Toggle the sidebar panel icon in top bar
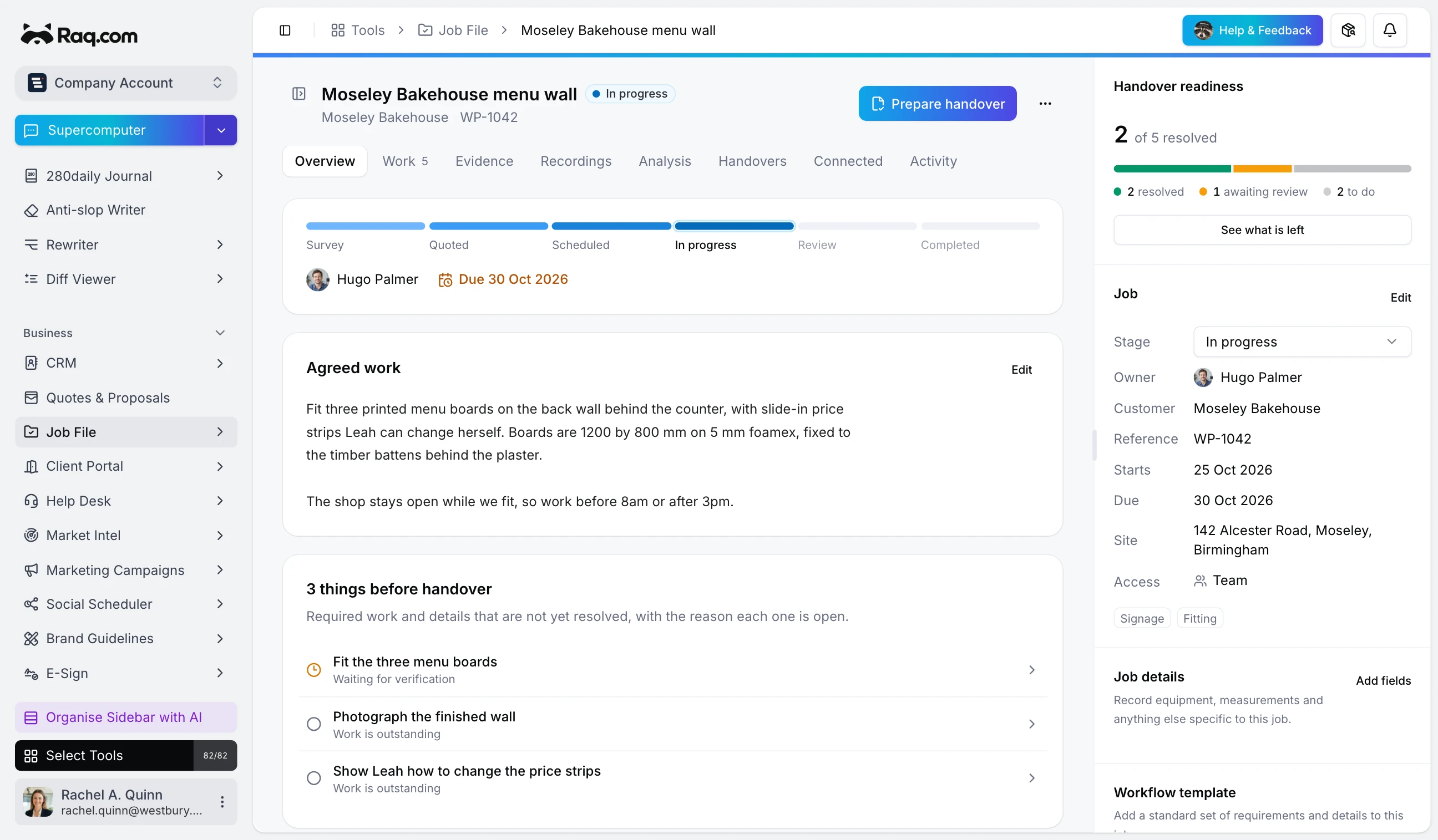The image size is (1438, 840). pyautogui.click(x=285, y=30)
